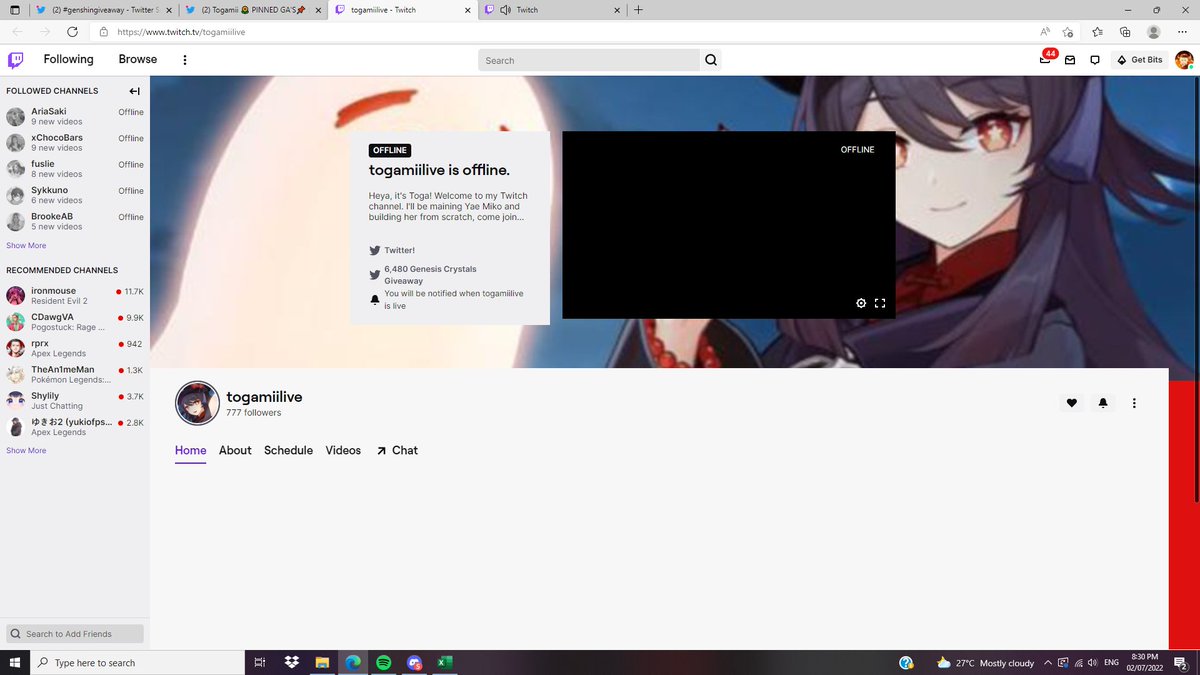Click Search to Add Friends field
This screenshot has width=1200, height=675.
click(x=76, y=634)
